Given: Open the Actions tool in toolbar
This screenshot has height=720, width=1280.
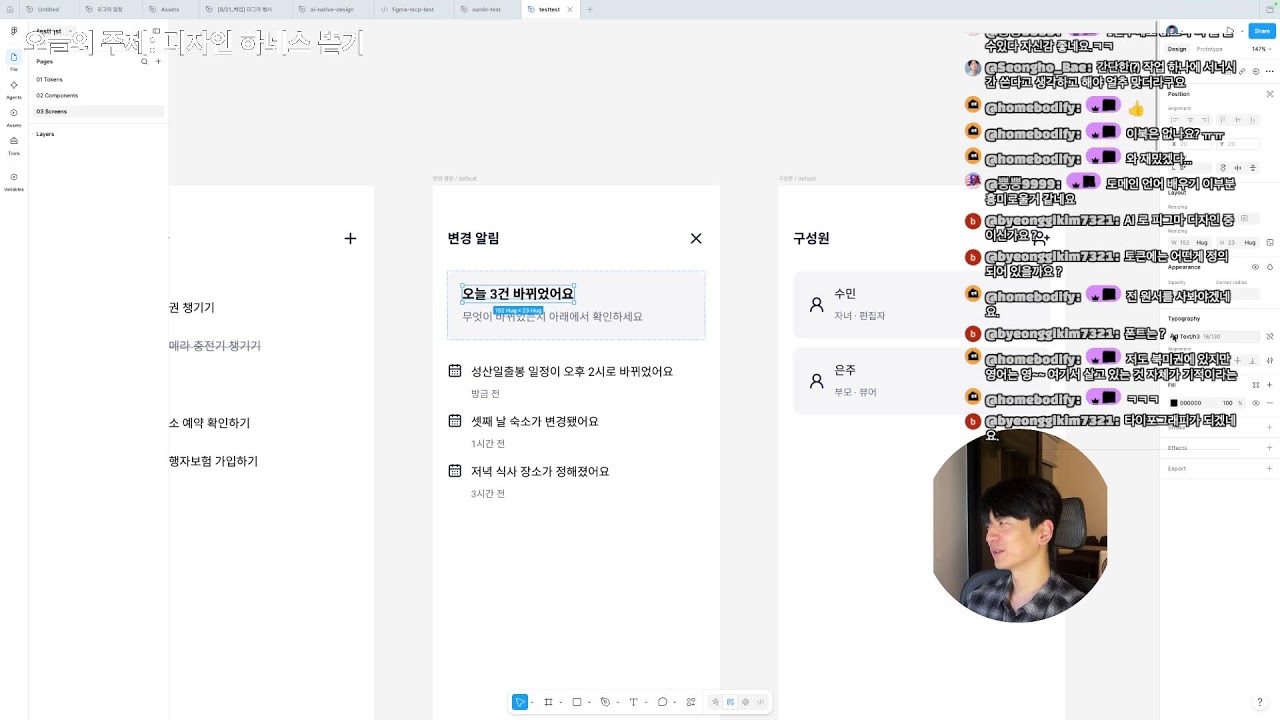Looking at the screenshot, I should pyautogui.click(x=691, y=702).
